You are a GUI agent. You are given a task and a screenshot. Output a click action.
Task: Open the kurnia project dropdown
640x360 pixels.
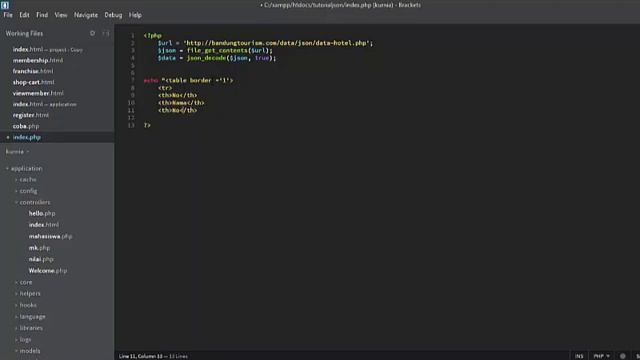17,152
